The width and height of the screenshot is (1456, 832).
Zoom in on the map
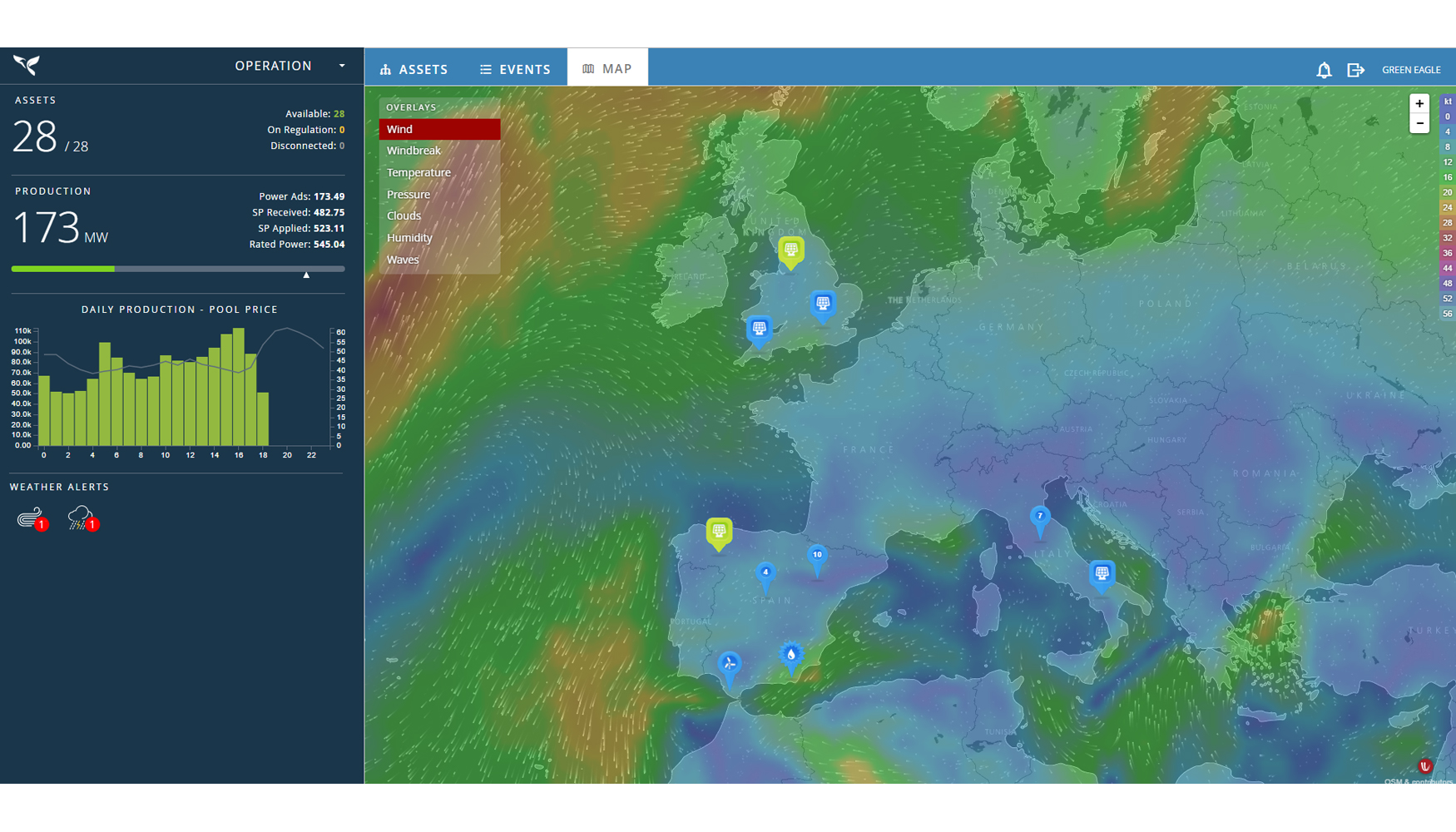click(x=1419, y=103)
